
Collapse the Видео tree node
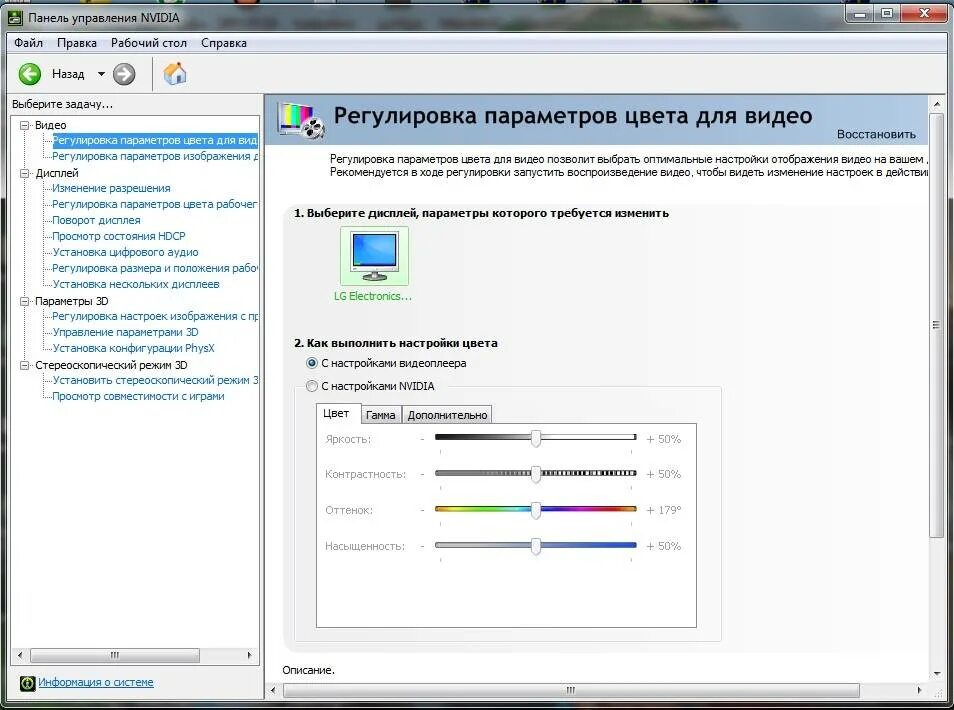pos(24,125)
